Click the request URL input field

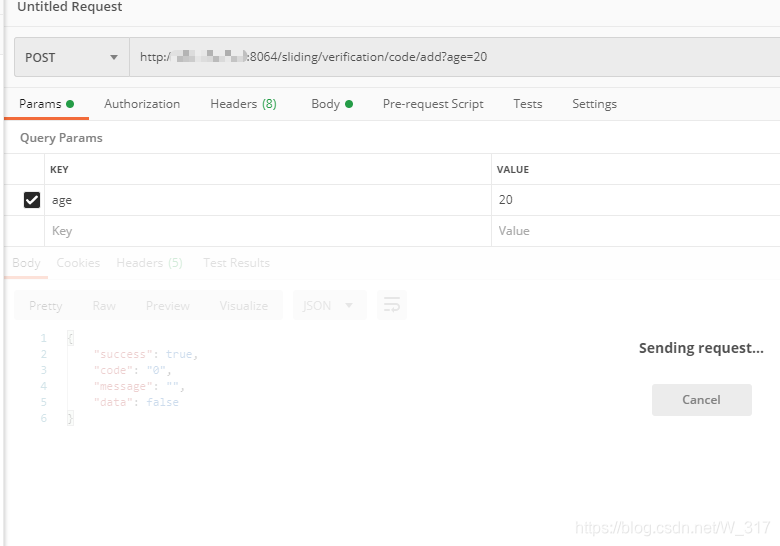click(454, 57)
